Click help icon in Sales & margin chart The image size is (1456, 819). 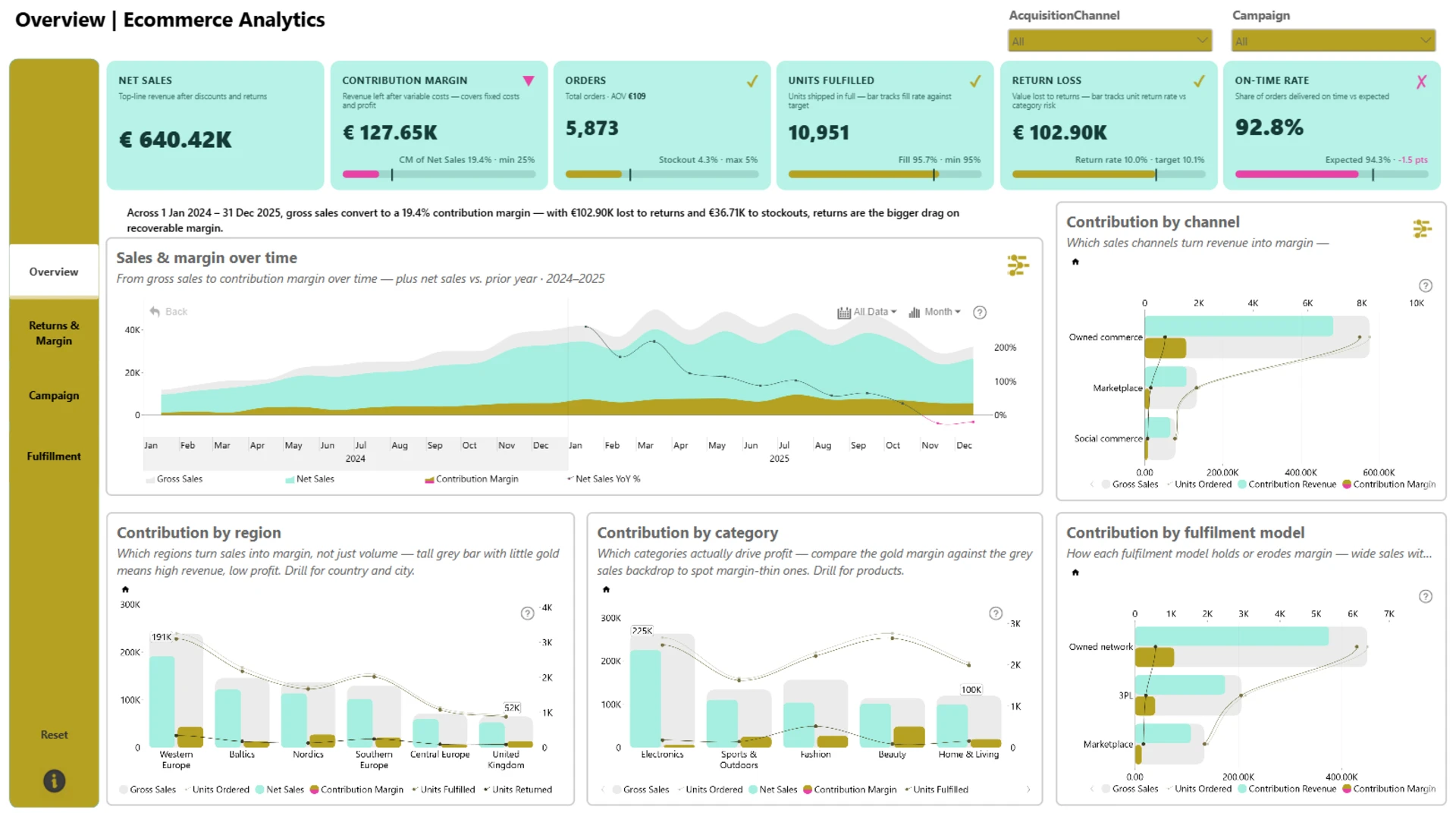980,312
